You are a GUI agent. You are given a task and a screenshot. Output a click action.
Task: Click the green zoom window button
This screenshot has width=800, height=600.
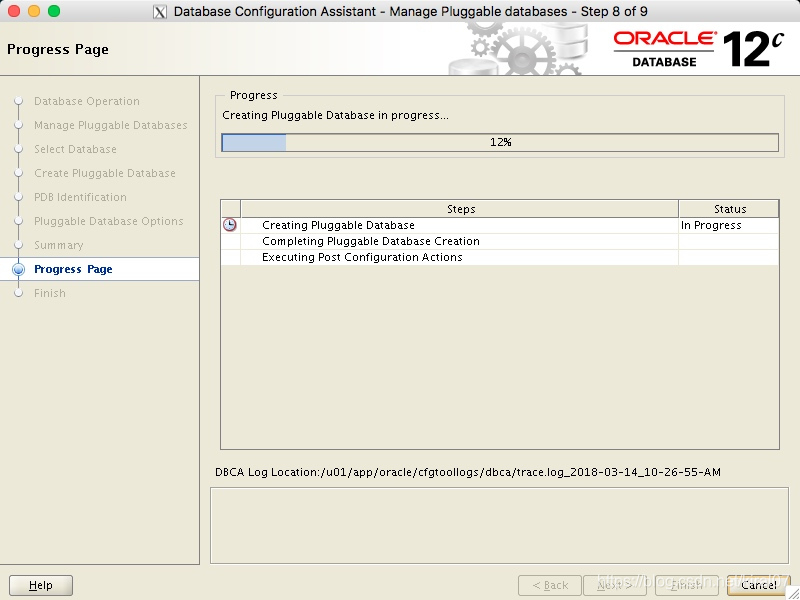point(54,11)
